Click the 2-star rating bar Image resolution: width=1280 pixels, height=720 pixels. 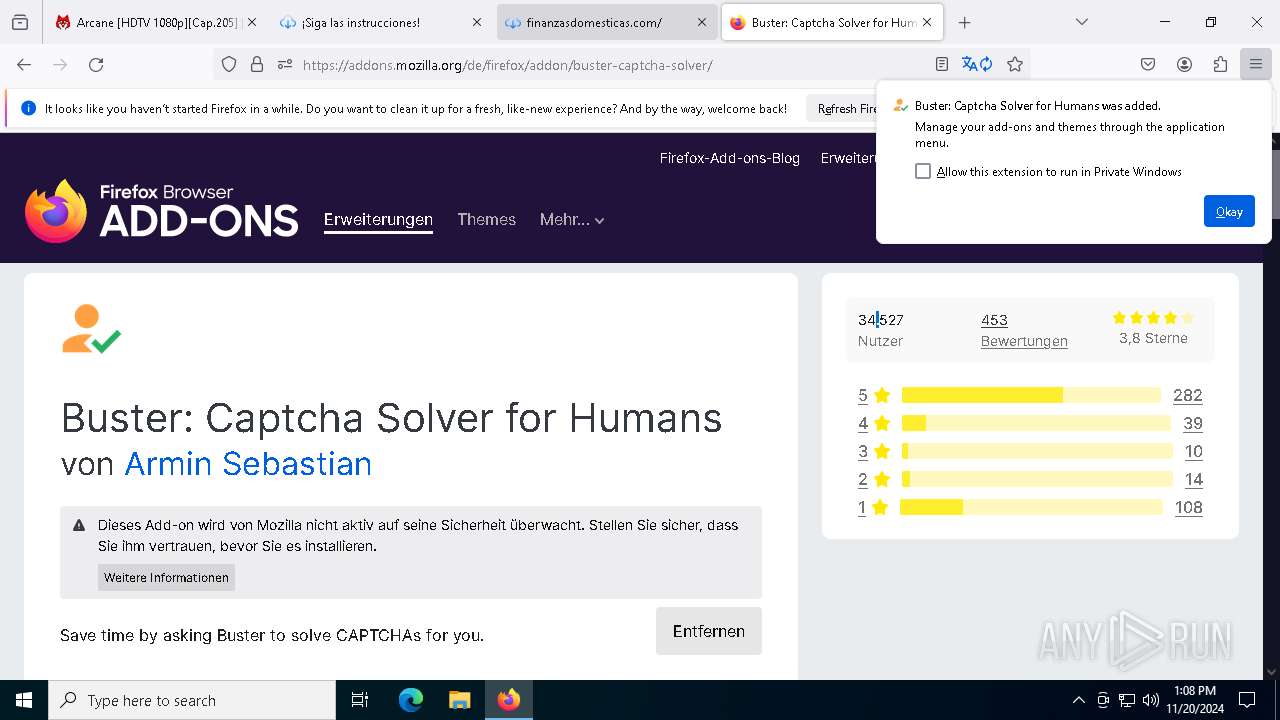click(1037, 479)
